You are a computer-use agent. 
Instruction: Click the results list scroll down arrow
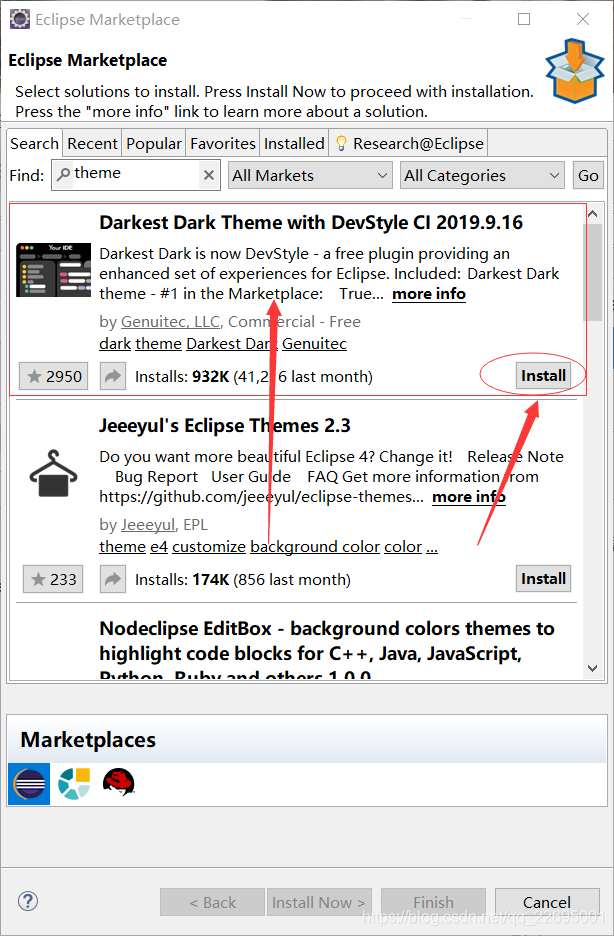[x=593, y=668]
